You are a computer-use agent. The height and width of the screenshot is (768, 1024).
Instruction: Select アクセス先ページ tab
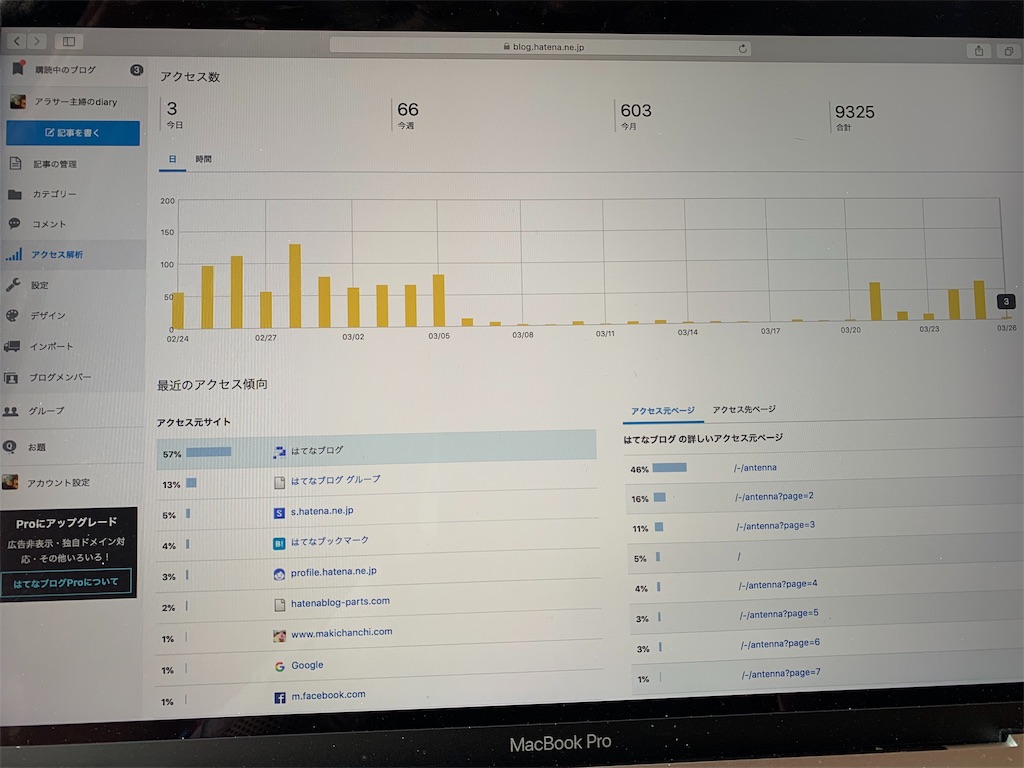coord(744,409)
